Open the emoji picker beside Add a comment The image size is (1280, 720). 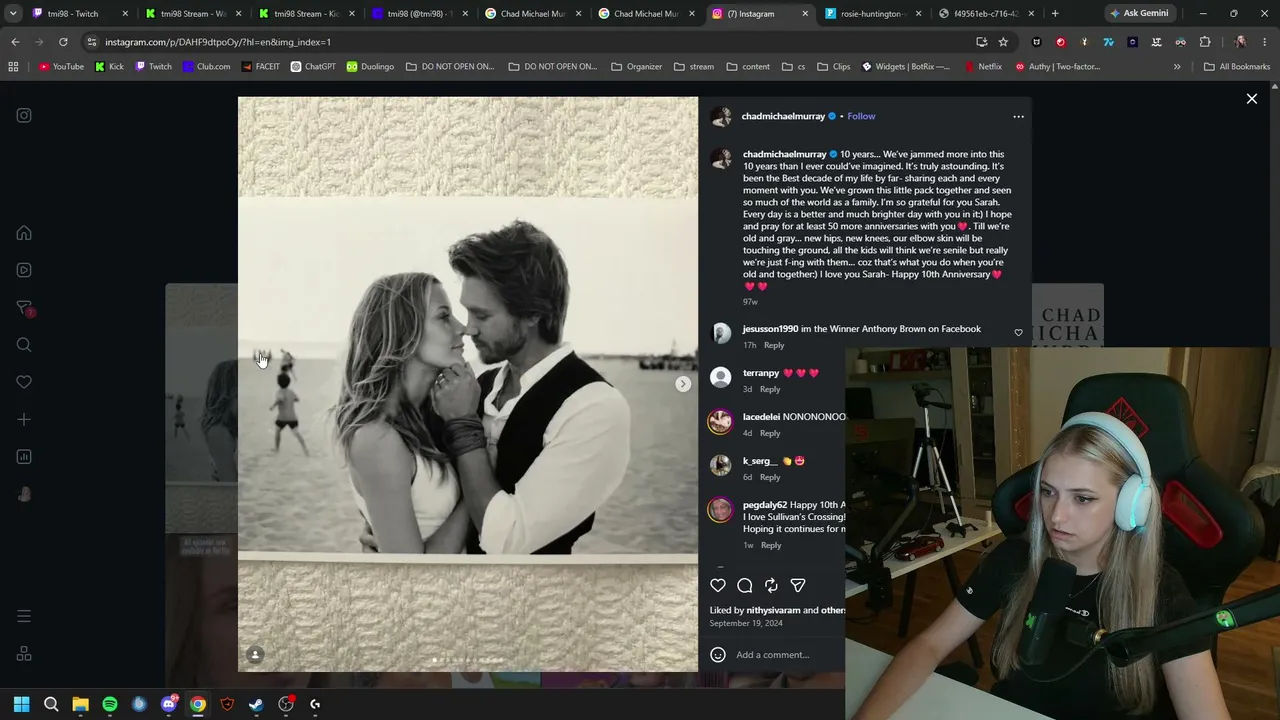[718, 655]
